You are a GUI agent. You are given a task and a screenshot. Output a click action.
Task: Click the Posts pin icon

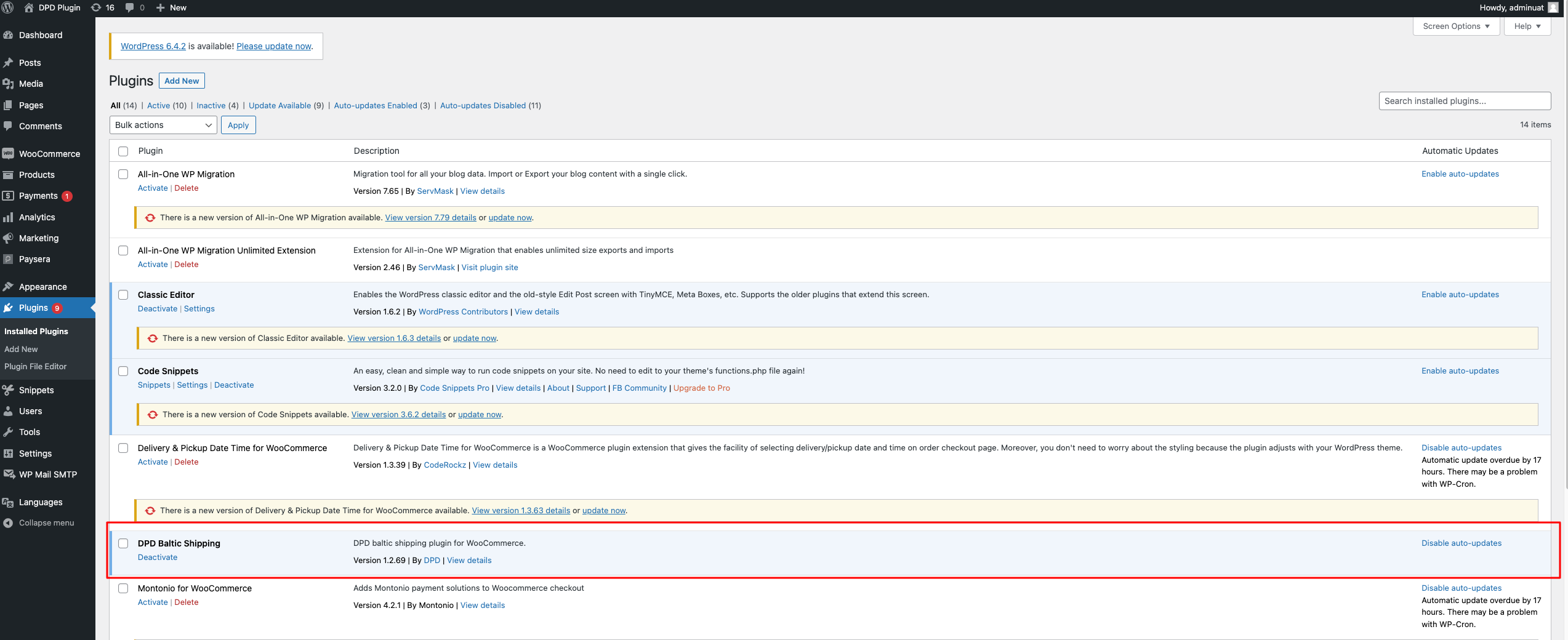coord(8,63)
